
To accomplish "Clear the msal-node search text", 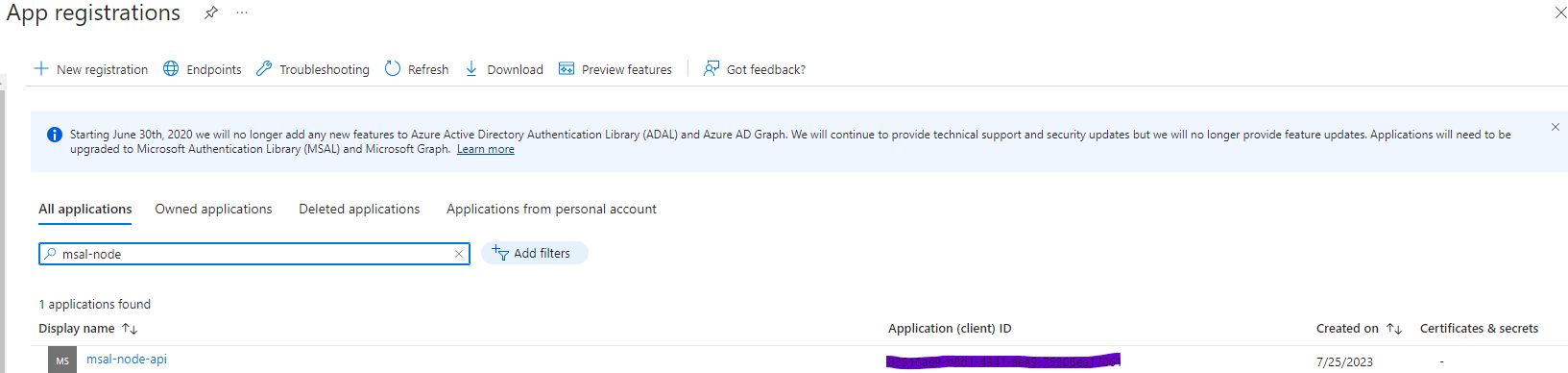I will [459, 254].
